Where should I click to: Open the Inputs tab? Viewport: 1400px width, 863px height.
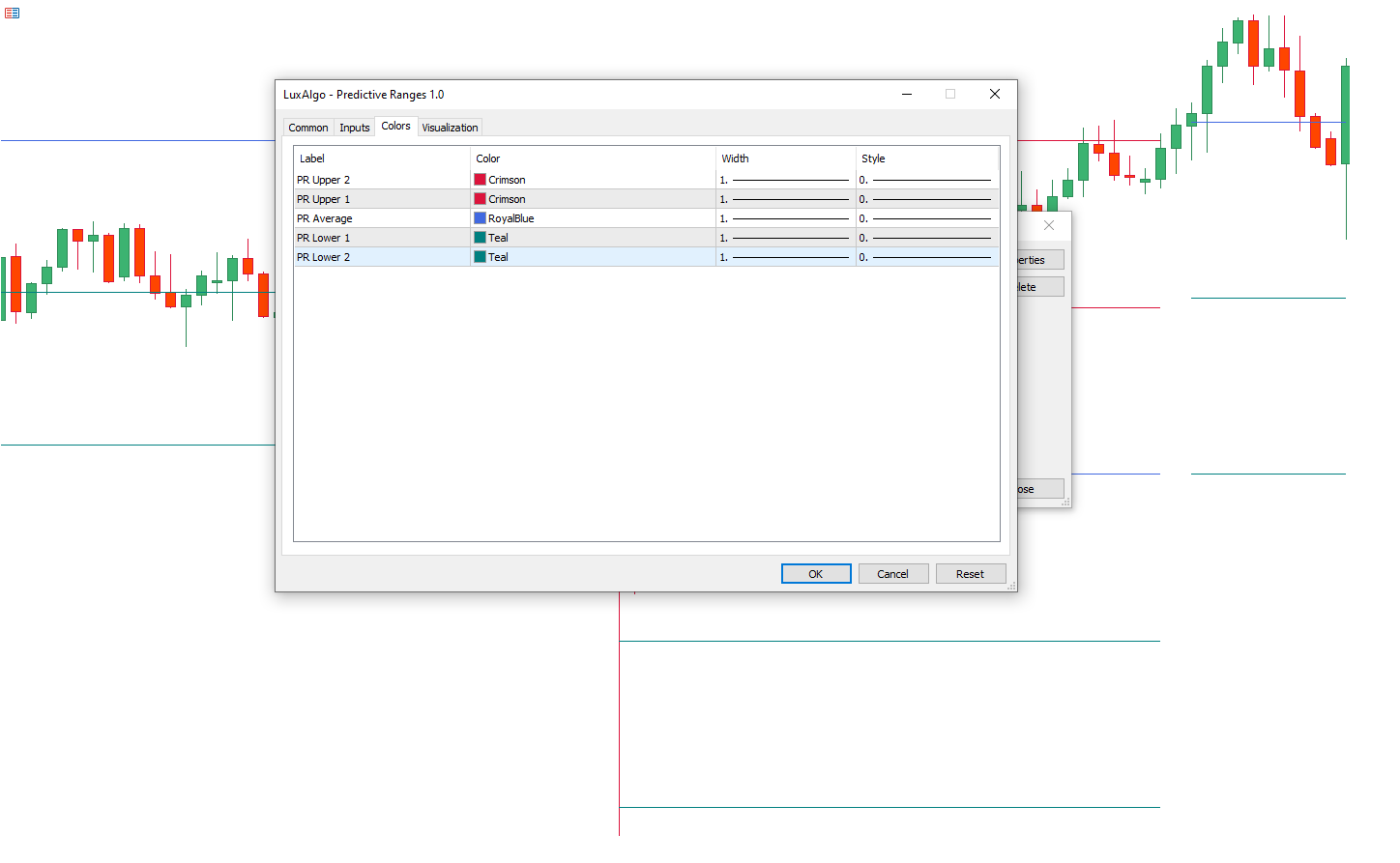tap(355, 128)
